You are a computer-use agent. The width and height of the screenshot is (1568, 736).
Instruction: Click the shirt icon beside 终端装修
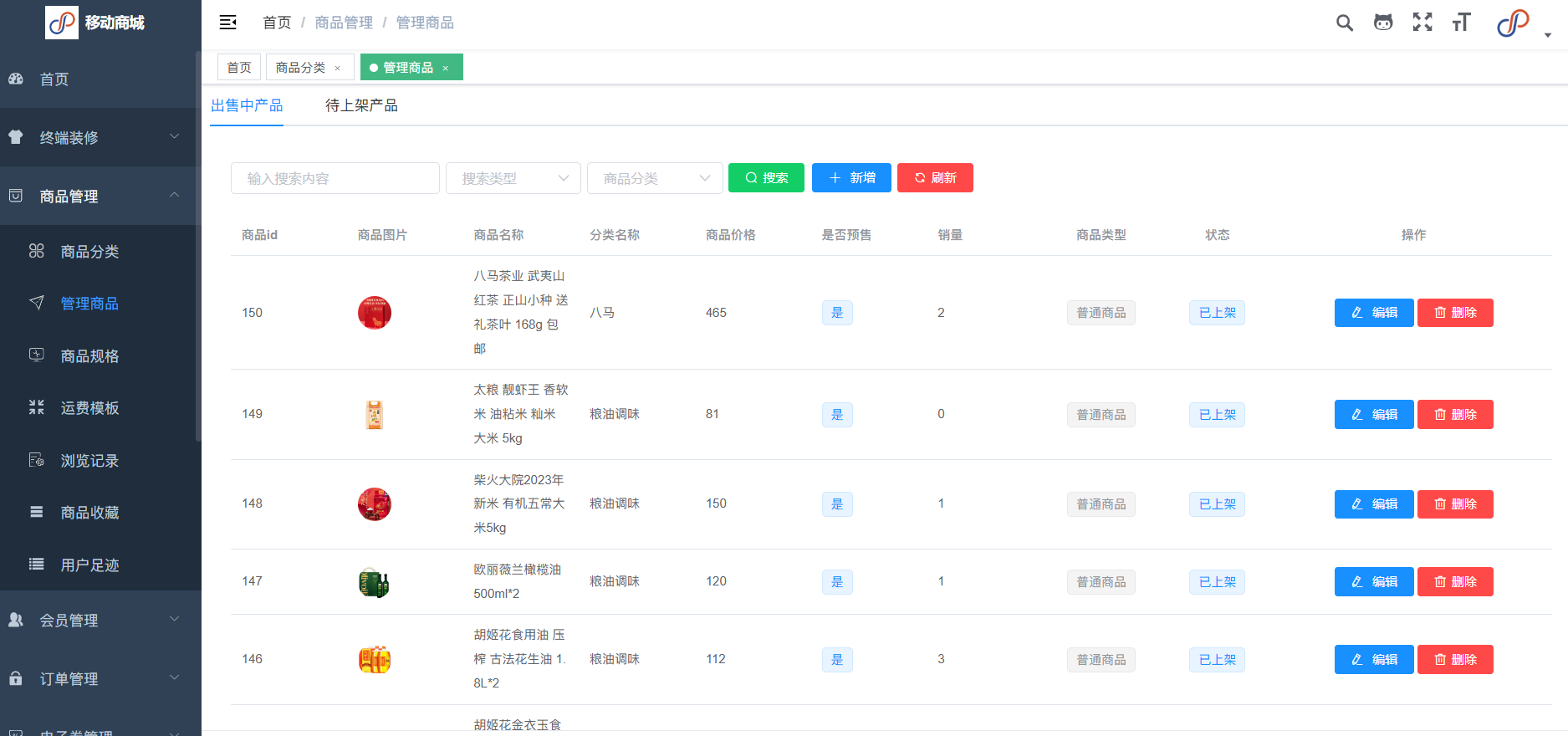(x=16, y=137)
